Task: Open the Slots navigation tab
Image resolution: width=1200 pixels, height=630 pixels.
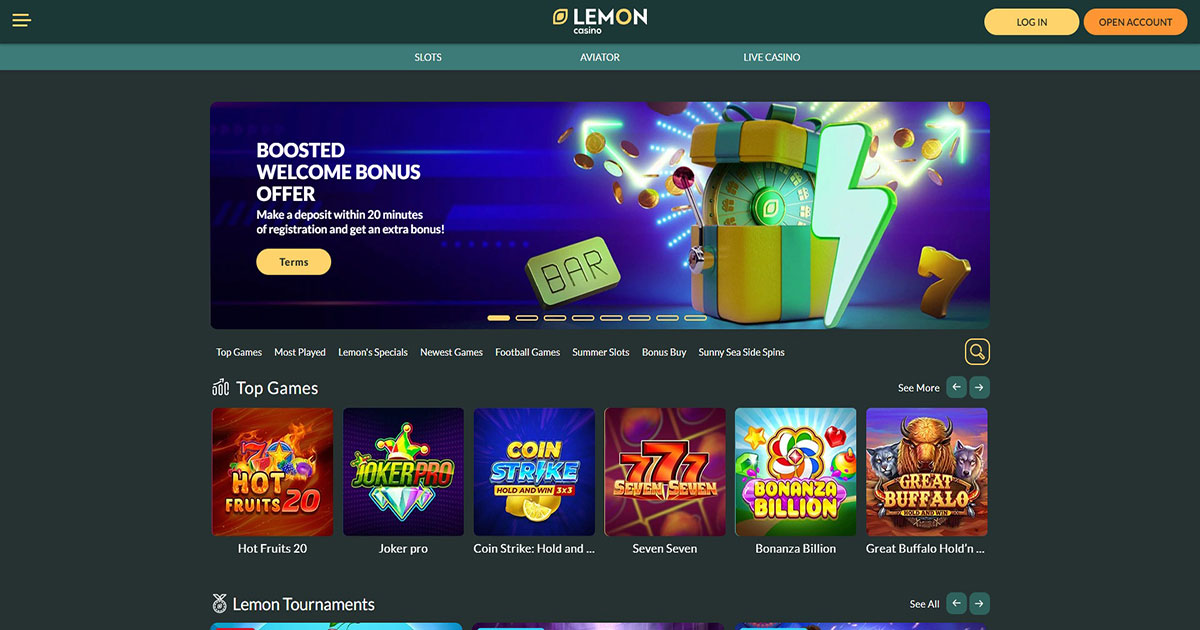Action: pos(428,57)
